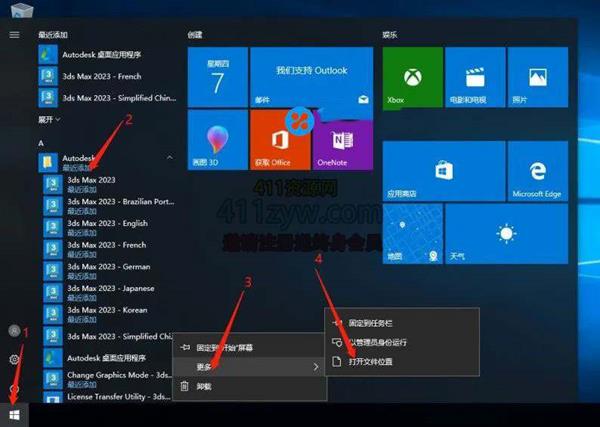Open the 电影和电视 (Movies & TV) tile
The width and height of the screenshot is (600, 427).
[x=473, y=80]
